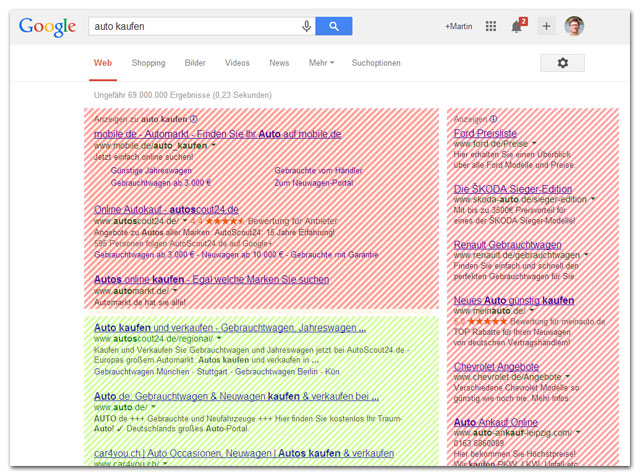The width and height of the screenshot is (640, 476).
Task: Expand arrow beside www.auto.de/
Action: click(153, 407)
